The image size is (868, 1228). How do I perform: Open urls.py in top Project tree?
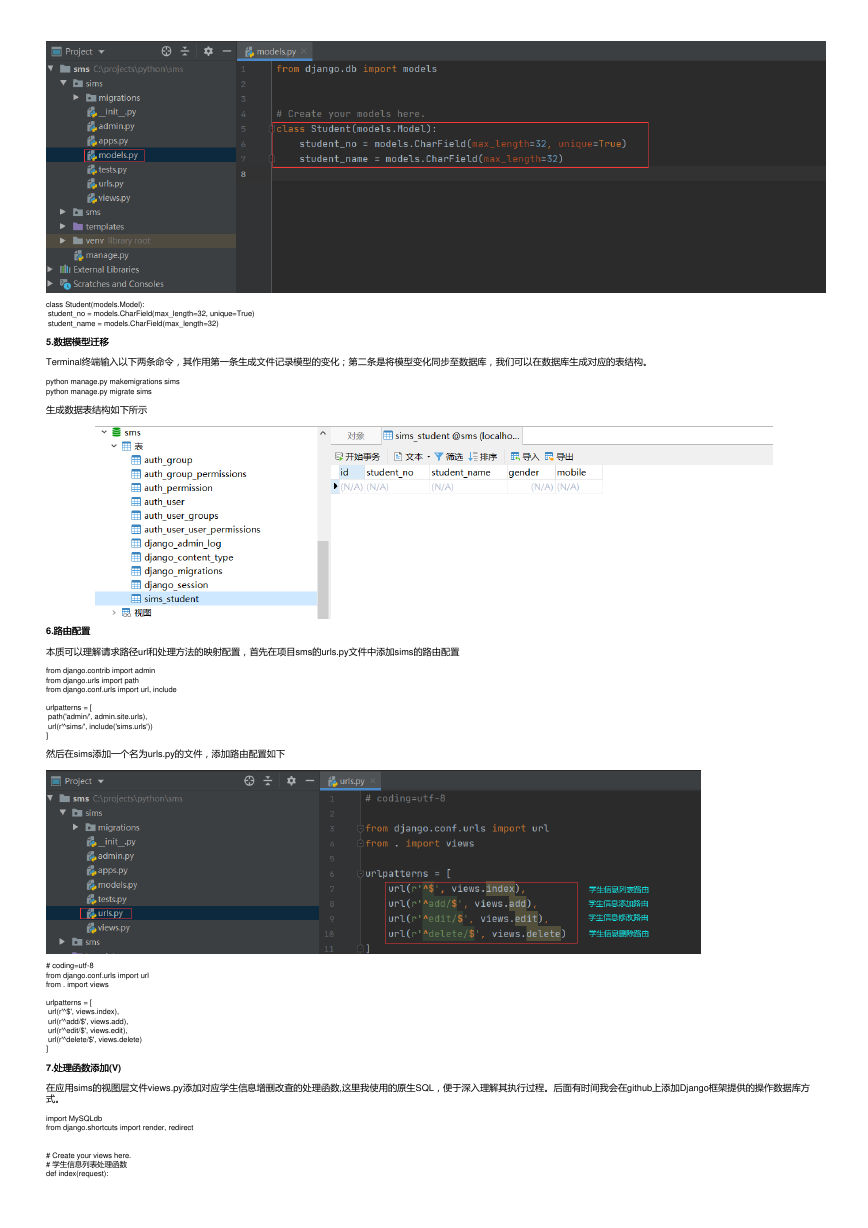(105, 184)
